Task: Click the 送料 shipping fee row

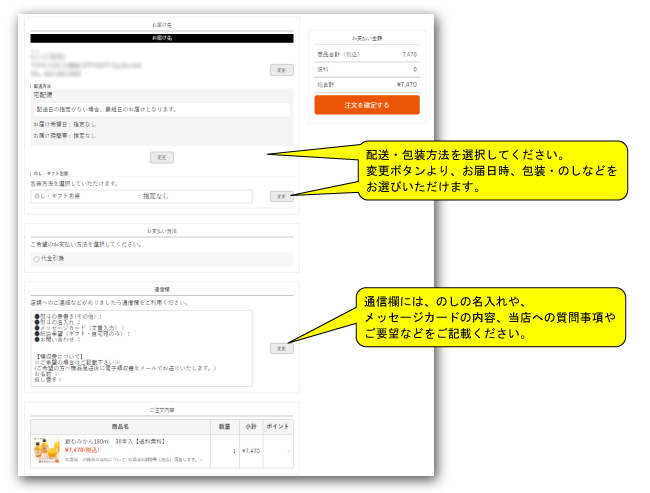Action: [366, 69]
